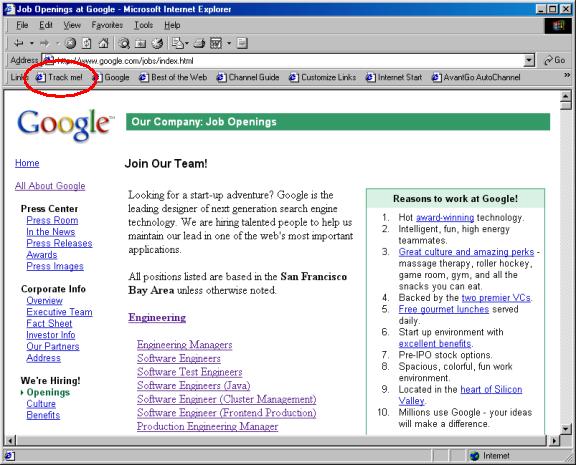
Task: Open the Help menu
Action: tap(172, 25)
